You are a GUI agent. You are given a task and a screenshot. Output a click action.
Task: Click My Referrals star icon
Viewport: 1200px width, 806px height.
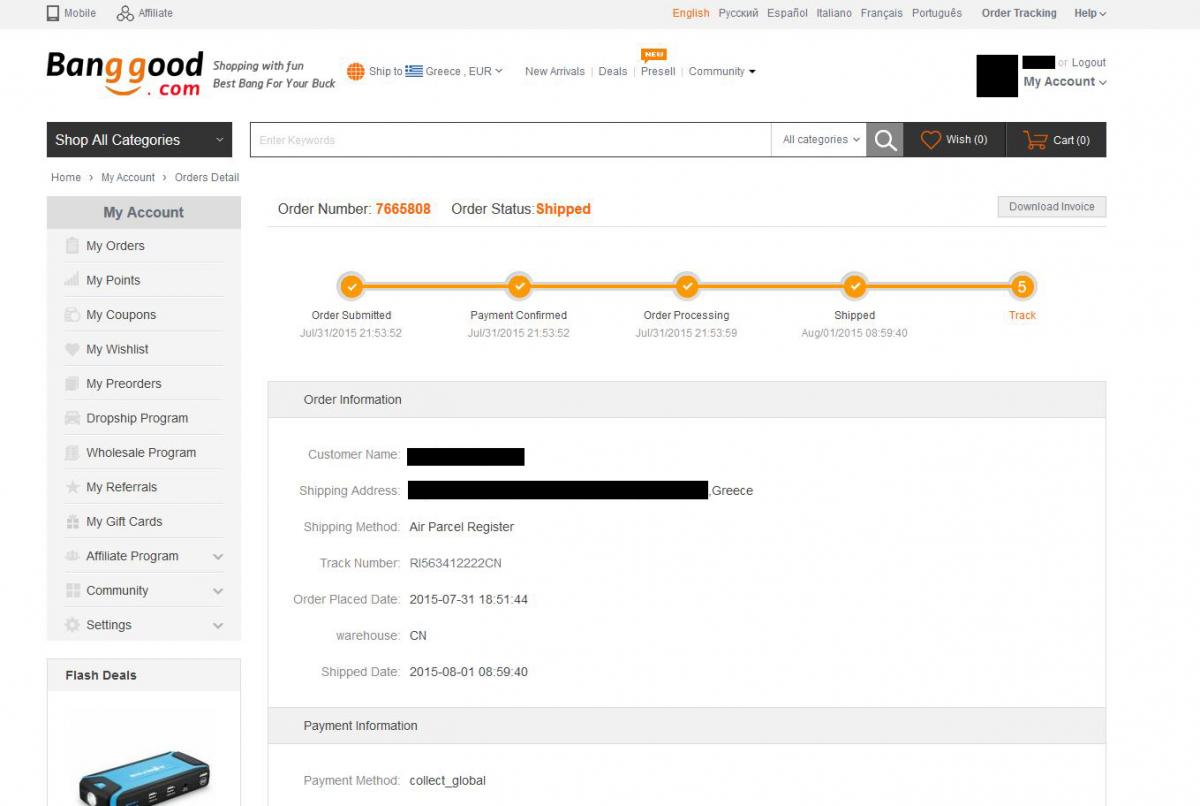pyautogui.click(x=72, y=487)
